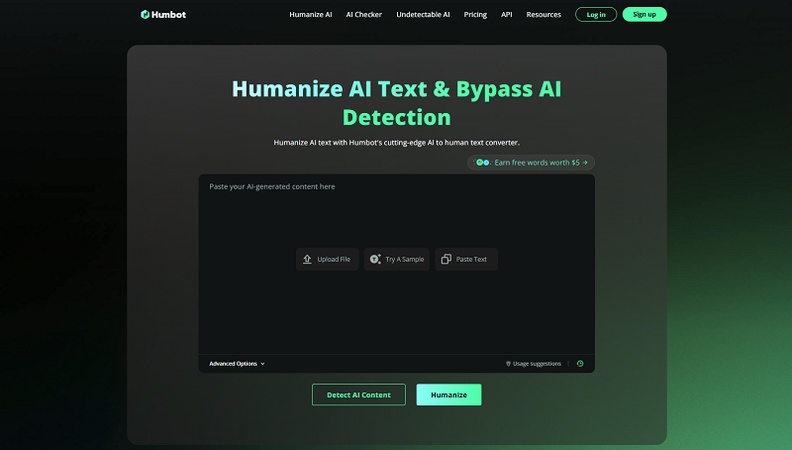The width and height of the screenshot is (792, 450).
Task: Go to Undetectable AI page
Action: tap(423, 15)
